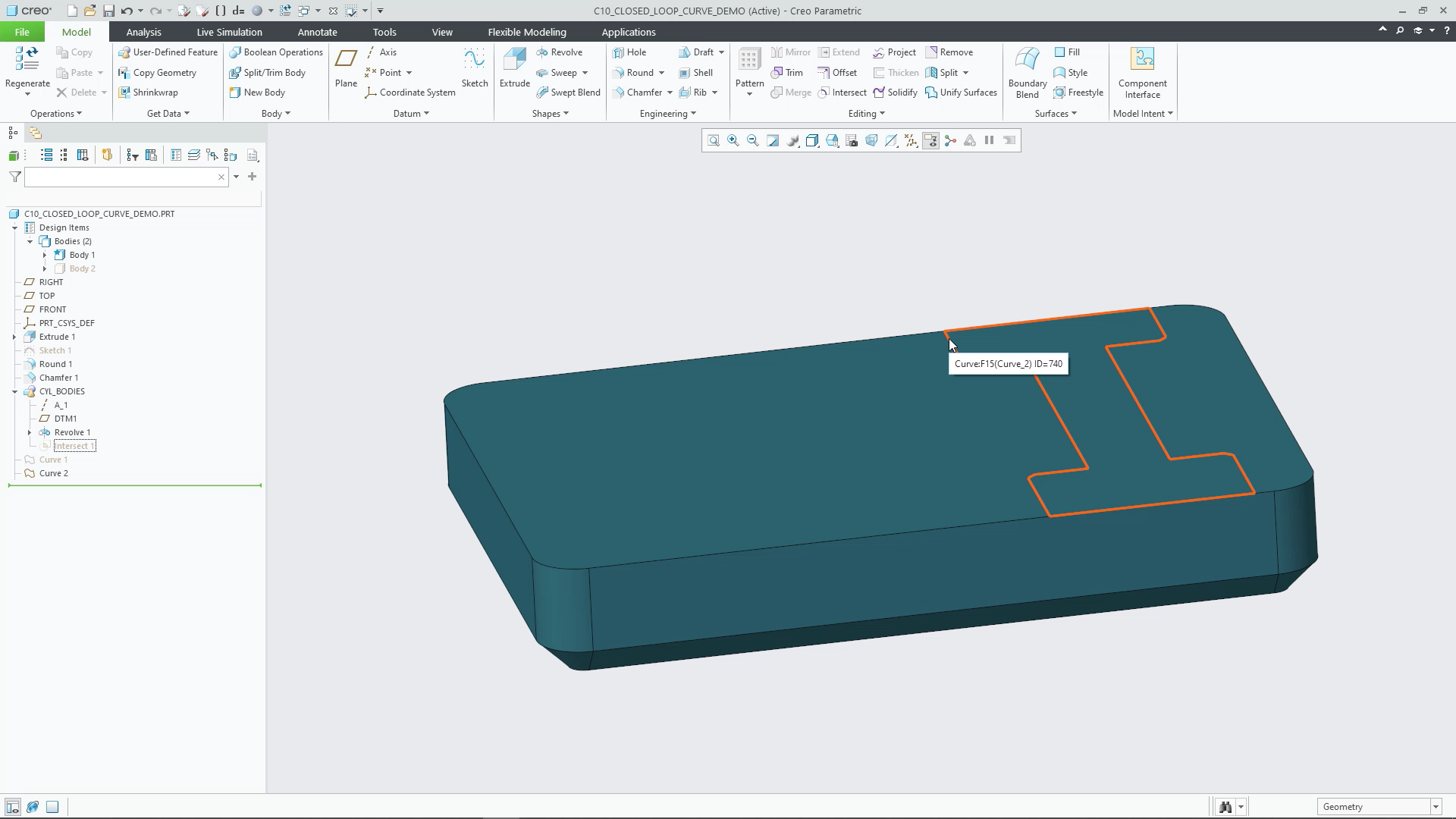This screenshot has width=1456, height=819.
Task: Click Zoom Out icon in graphics toolbar
Action: (752, 140)
